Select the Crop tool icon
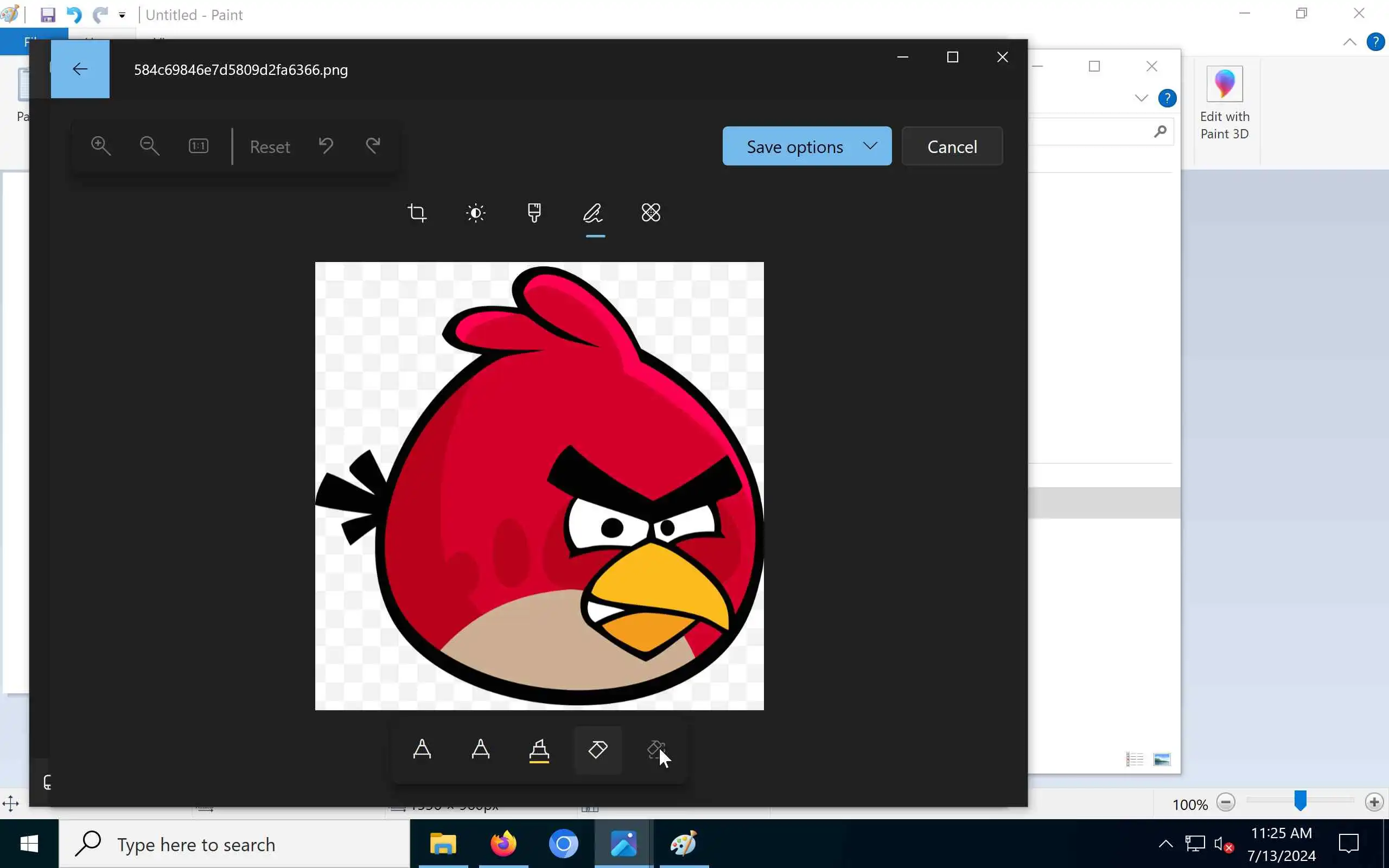 pos(417,213)
